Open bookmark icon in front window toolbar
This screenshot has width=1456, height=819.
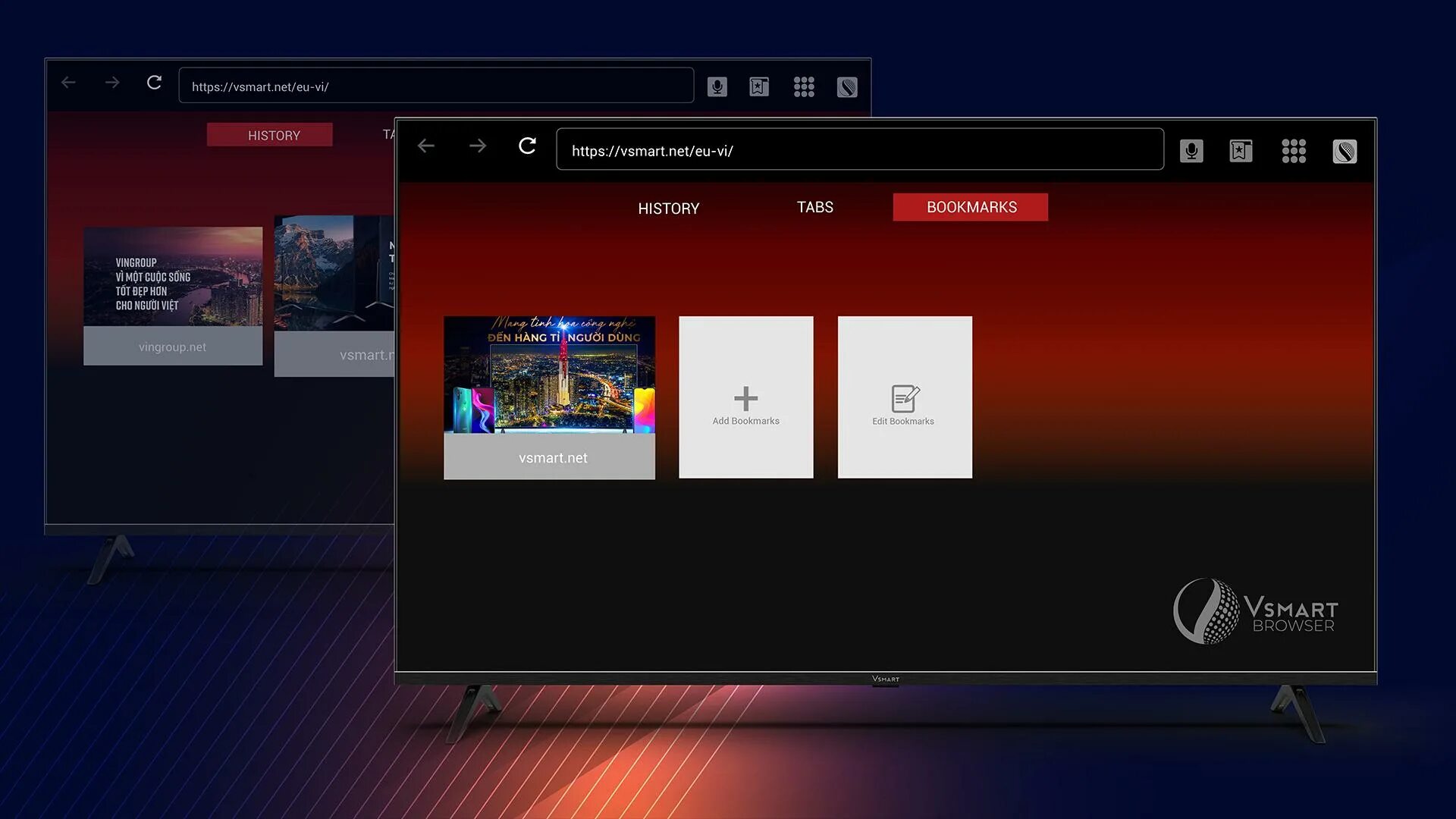[1241, 151]
